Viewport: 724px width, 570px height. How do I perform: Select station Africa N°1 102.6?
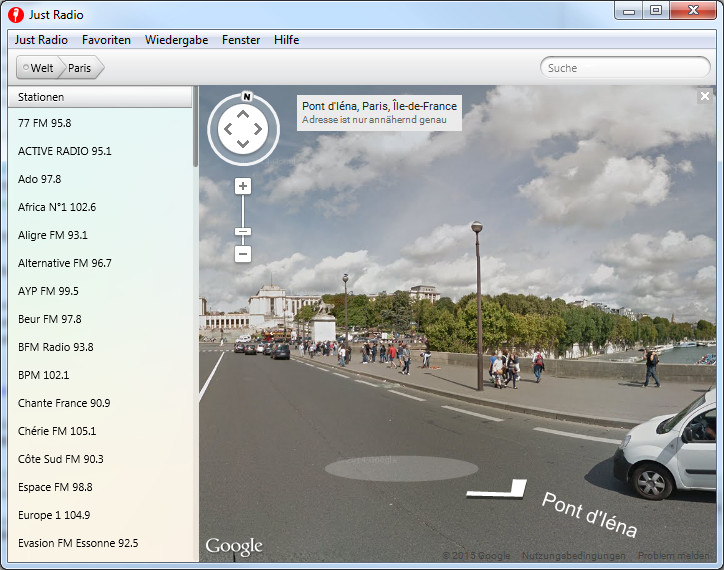(57, 207)
